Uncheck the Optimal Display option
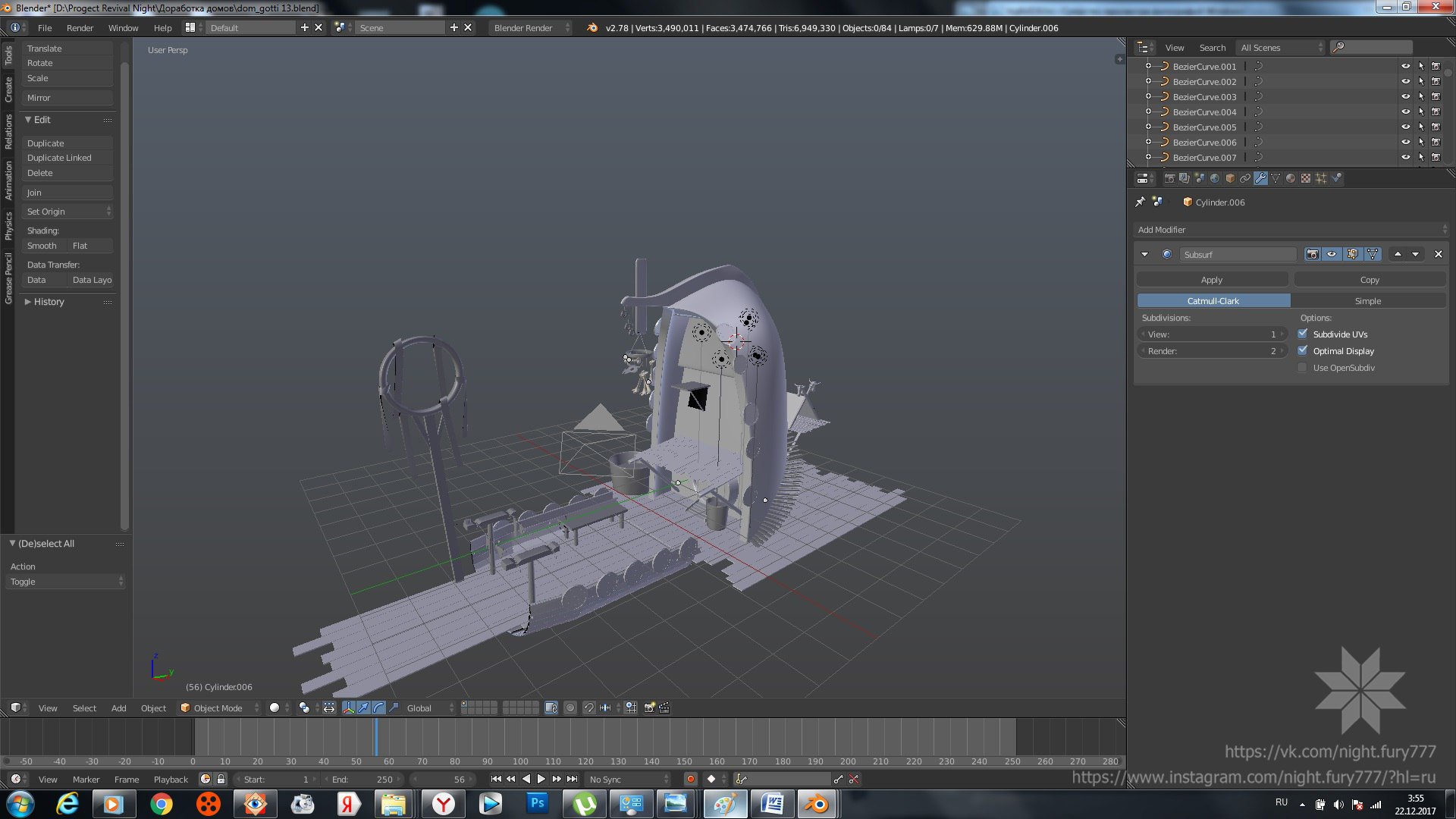The image size is (1456, 819). coord(1302,351)
